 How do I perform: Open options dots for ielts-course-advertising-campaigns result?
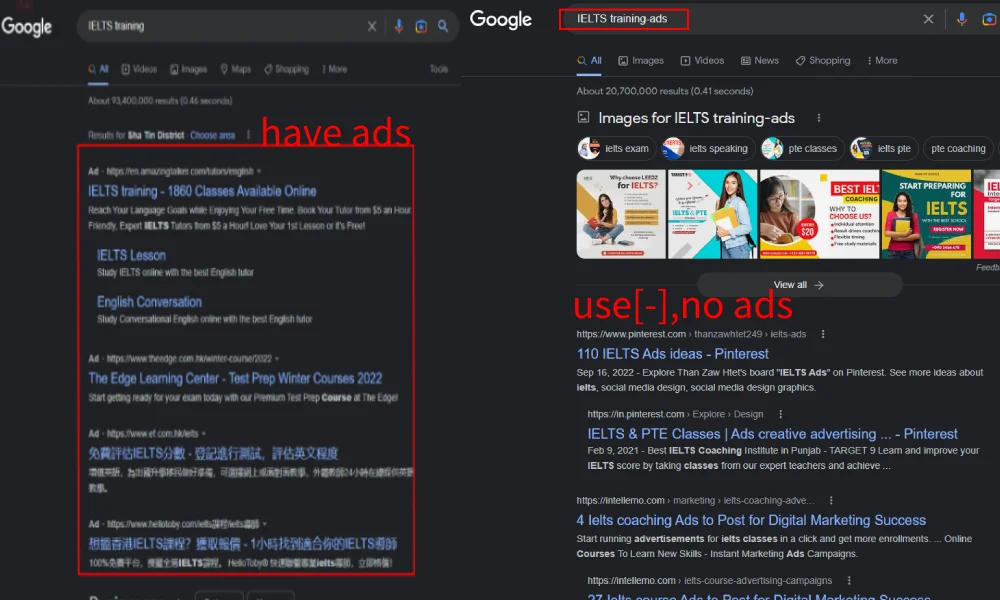848,581
